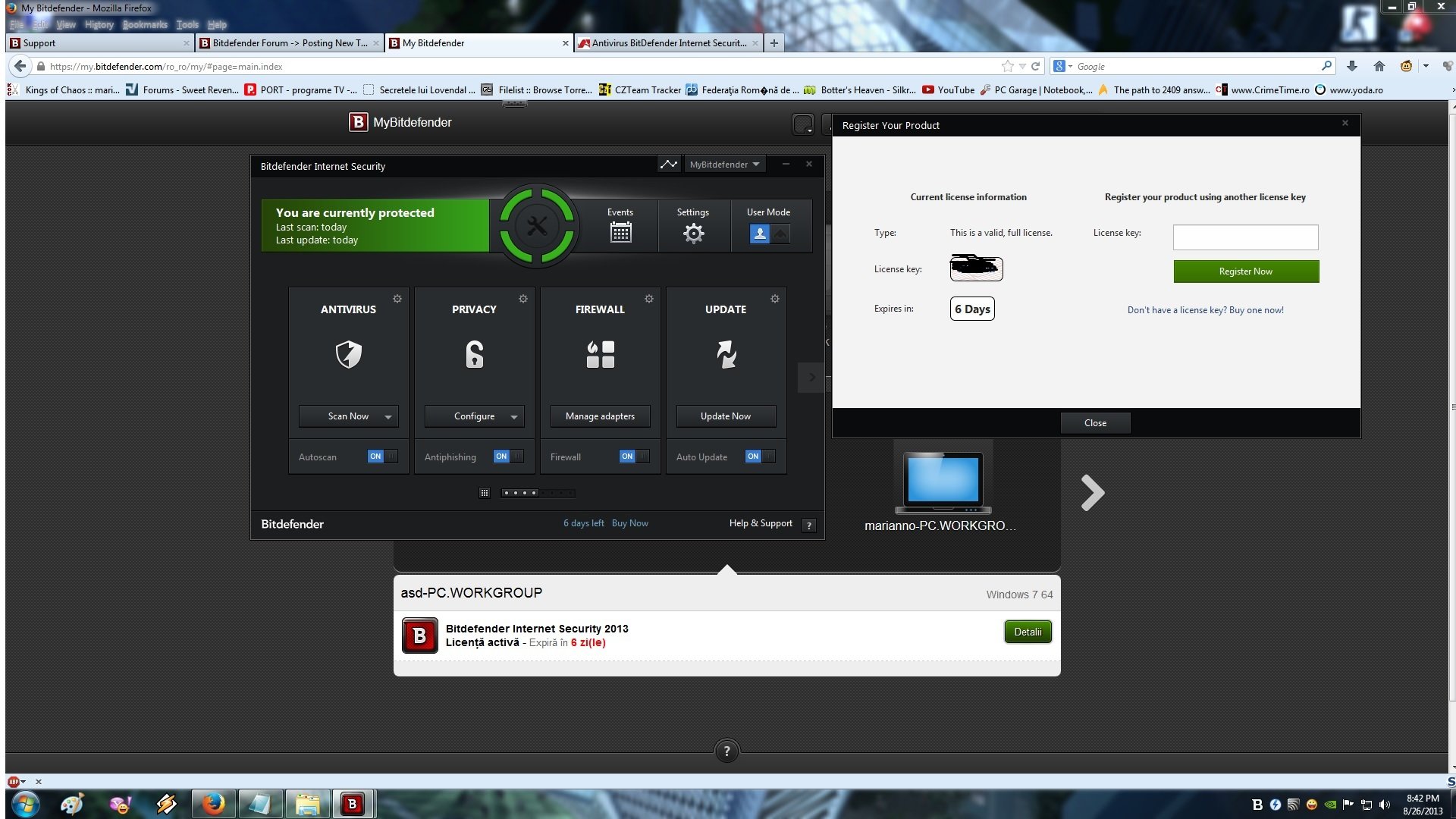Click the MyBitdefender B logo
This screenshot has height=819, width=1456.
click(x=358, y=122)
